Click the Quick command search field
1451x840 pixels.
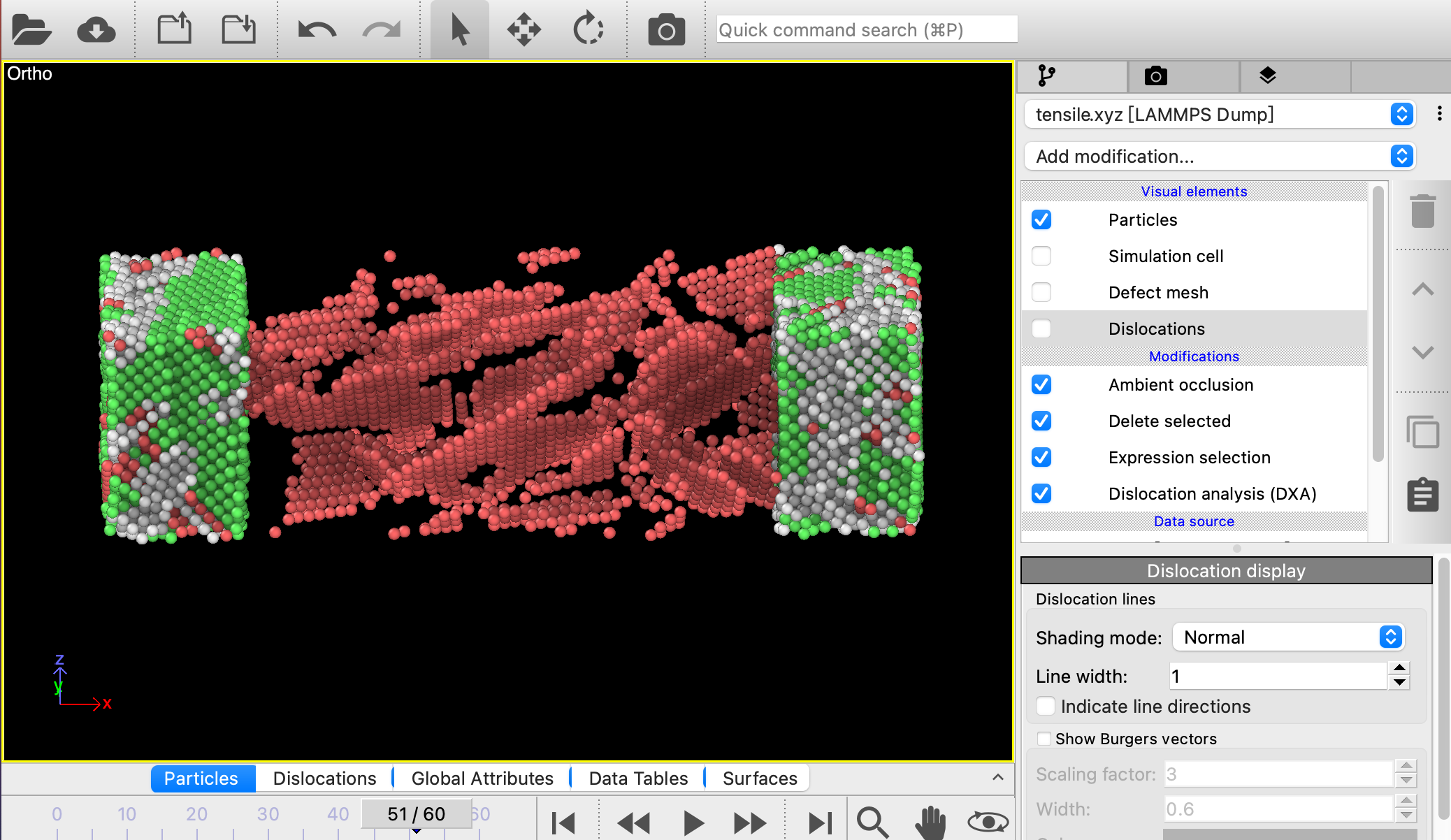tap(866, 30)
